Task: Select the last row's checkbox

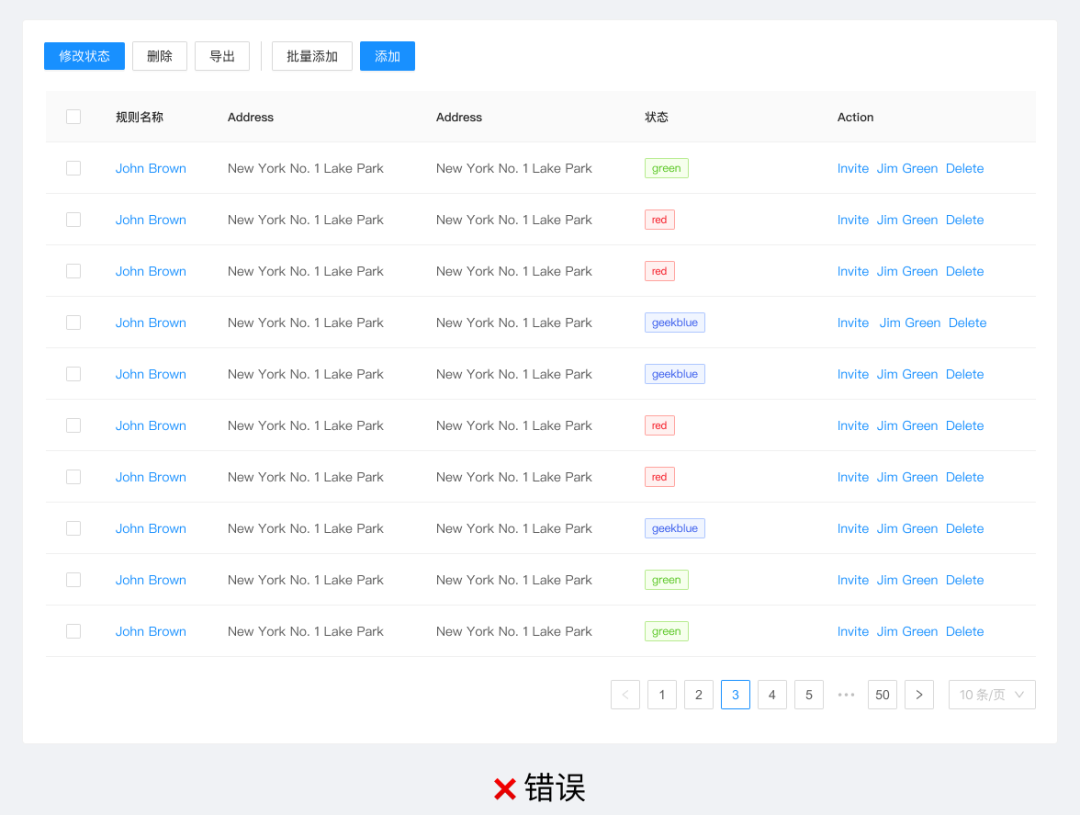Action: coord(73,631)
